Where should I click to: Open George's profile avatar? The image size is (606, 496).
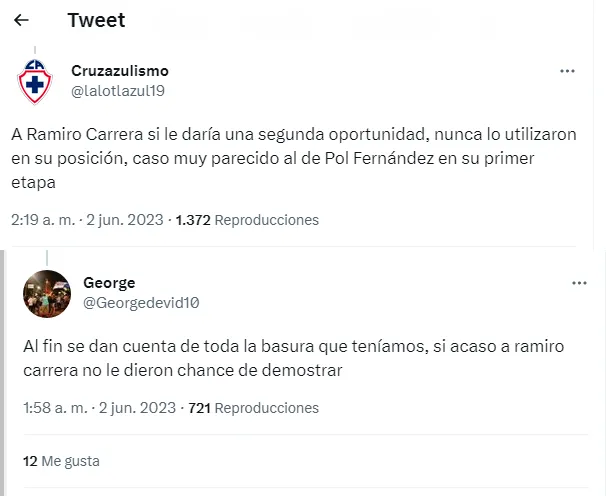tap(46, 293)
